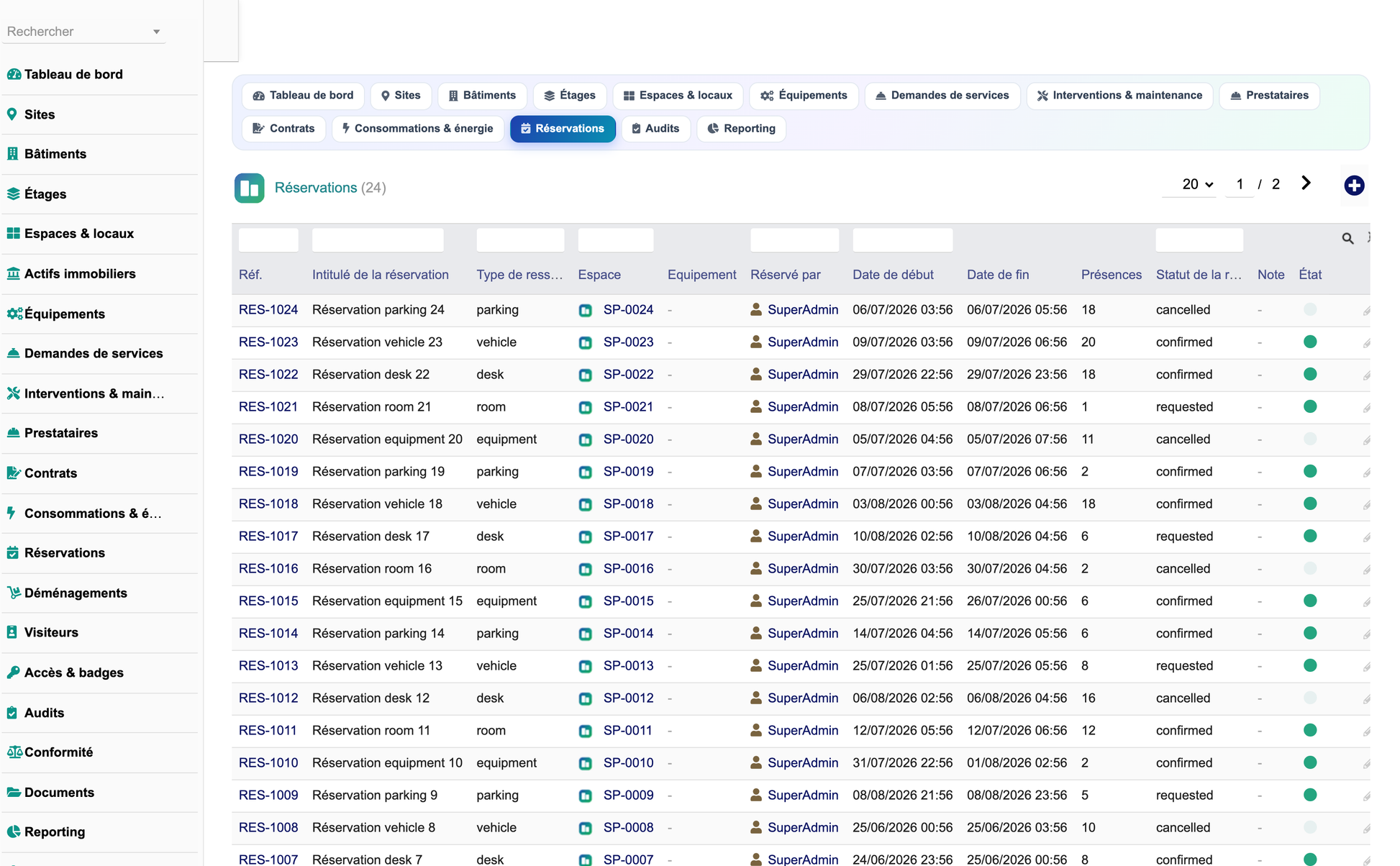
Task: Open Réservations in the sidebar
Action: [x=56, y=553]
